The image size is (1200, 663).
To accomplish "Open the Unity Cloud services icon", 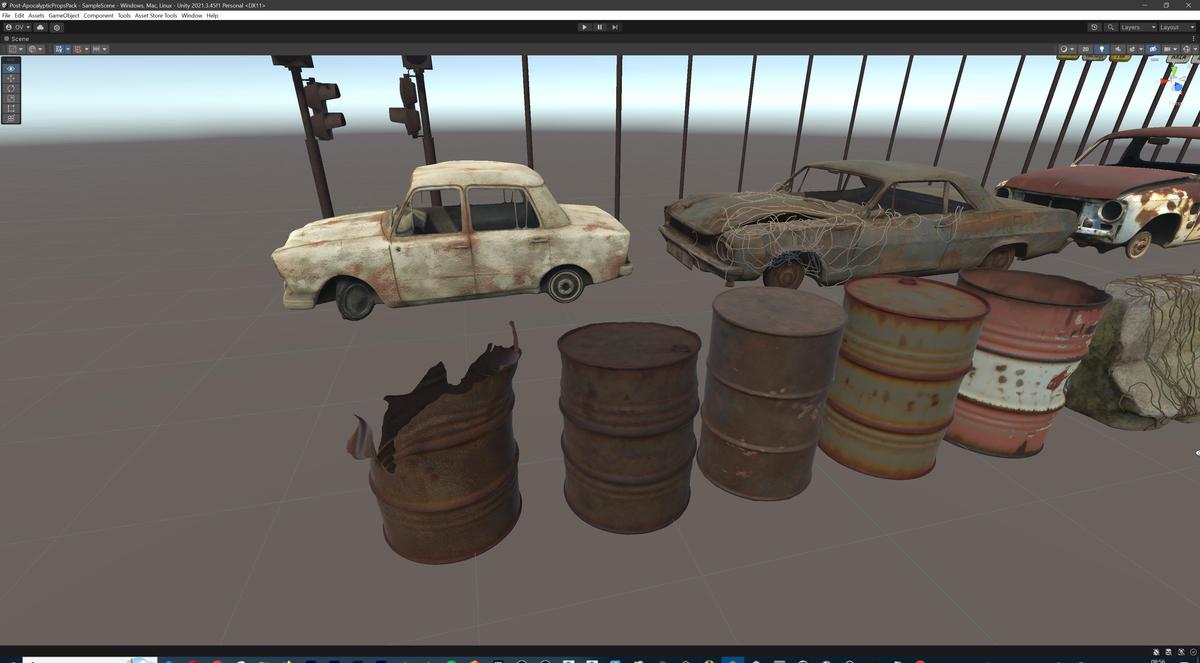I will click(x=40, y=27).
